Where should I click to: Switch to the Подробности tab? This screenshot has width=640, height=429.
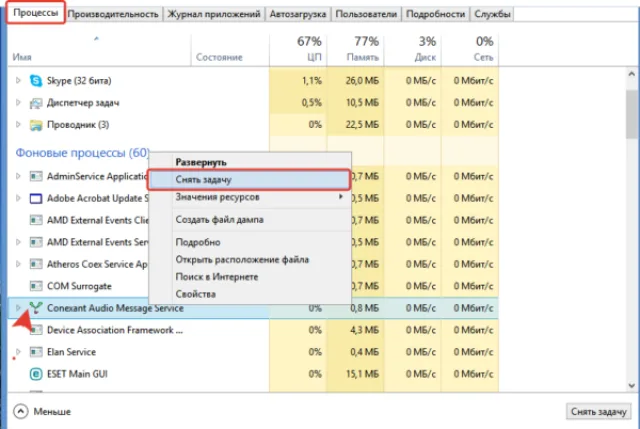[x=436, y=14]
